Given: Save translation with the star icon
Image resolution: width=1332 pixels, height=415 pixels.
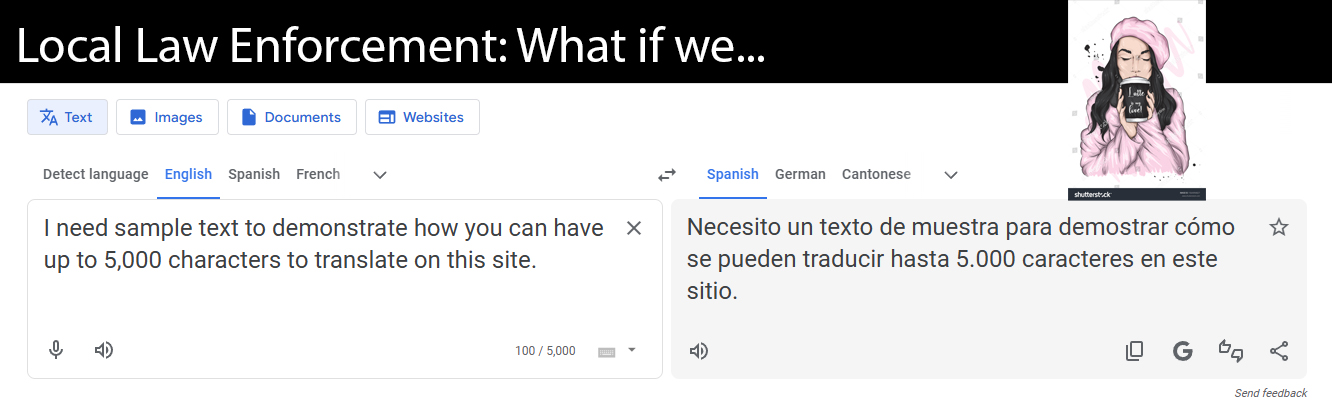Looking at the screenshot, I should [1278, 227].
